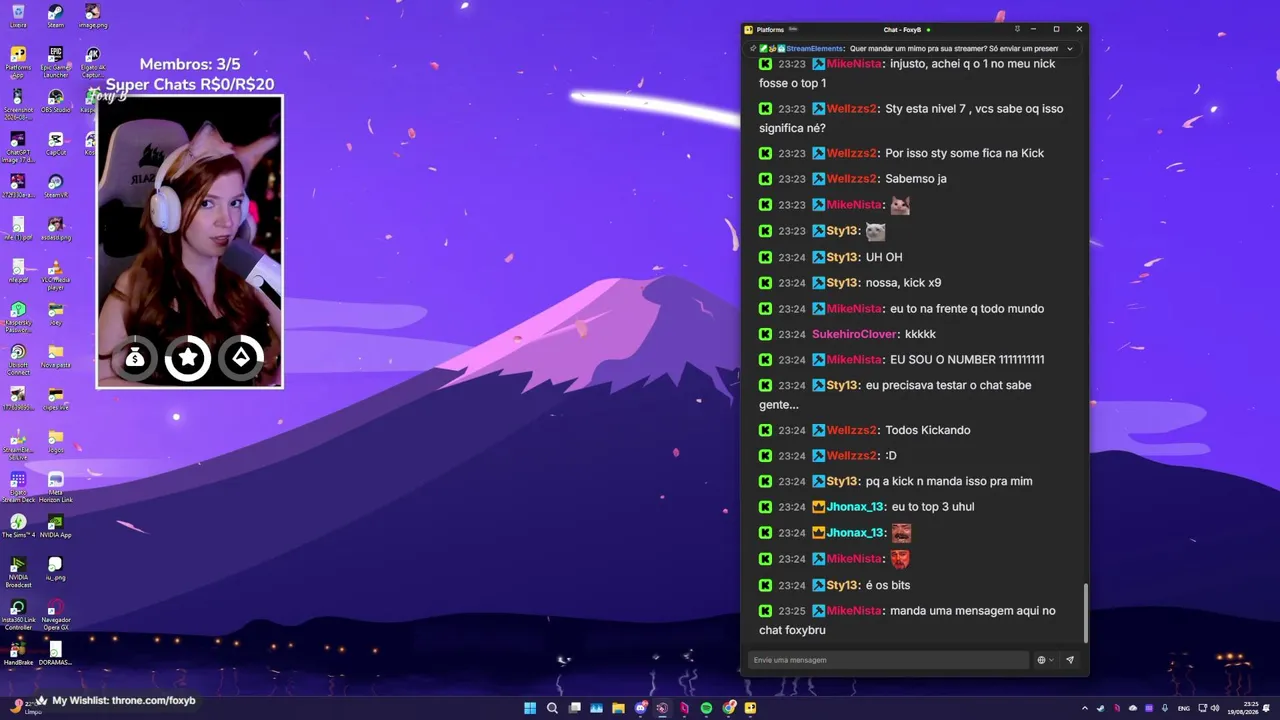Open the OBS Studio desktop shortcut

pos(56,101)
